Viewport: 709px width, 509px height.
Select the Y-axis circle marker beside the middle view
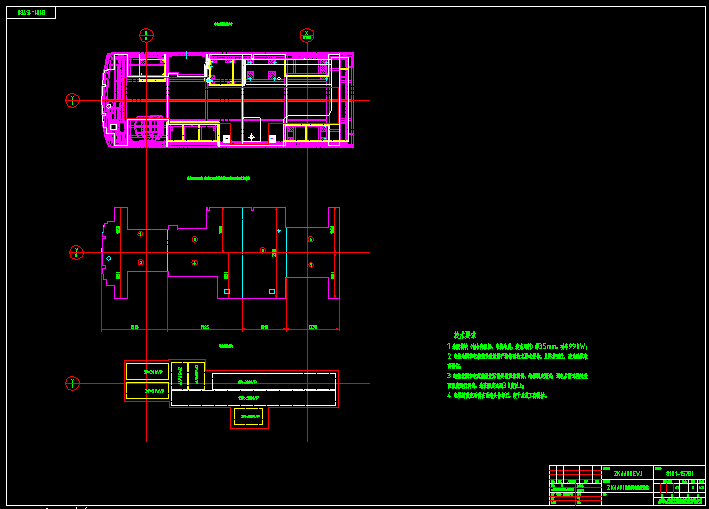coord(76,252)
